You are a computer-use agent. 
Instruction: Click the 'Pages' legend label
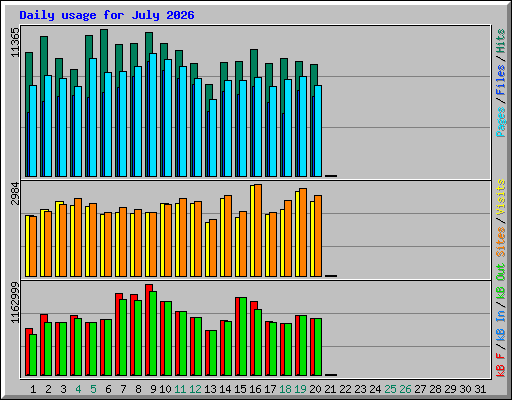(x=500, y=122)
